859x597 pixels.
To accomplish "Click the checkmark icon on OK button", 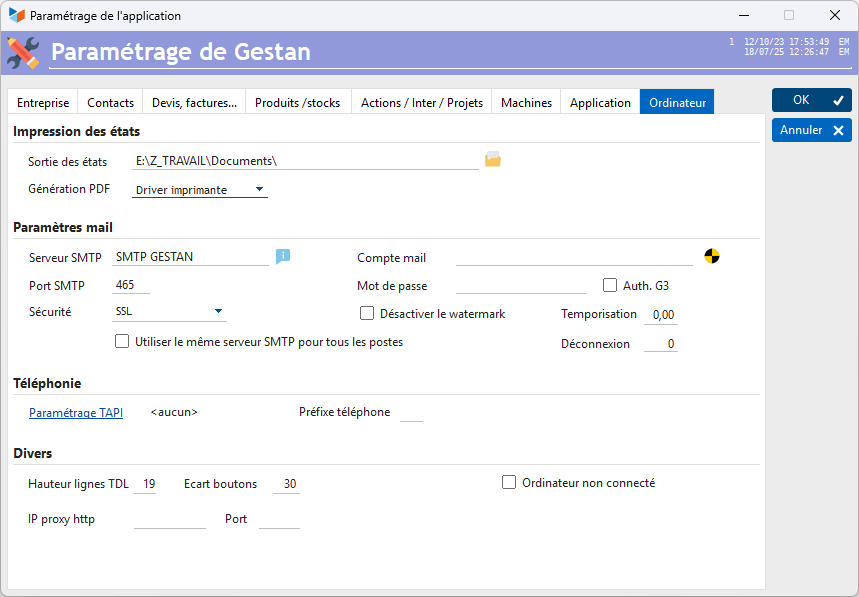I will (x=838, y=100).
